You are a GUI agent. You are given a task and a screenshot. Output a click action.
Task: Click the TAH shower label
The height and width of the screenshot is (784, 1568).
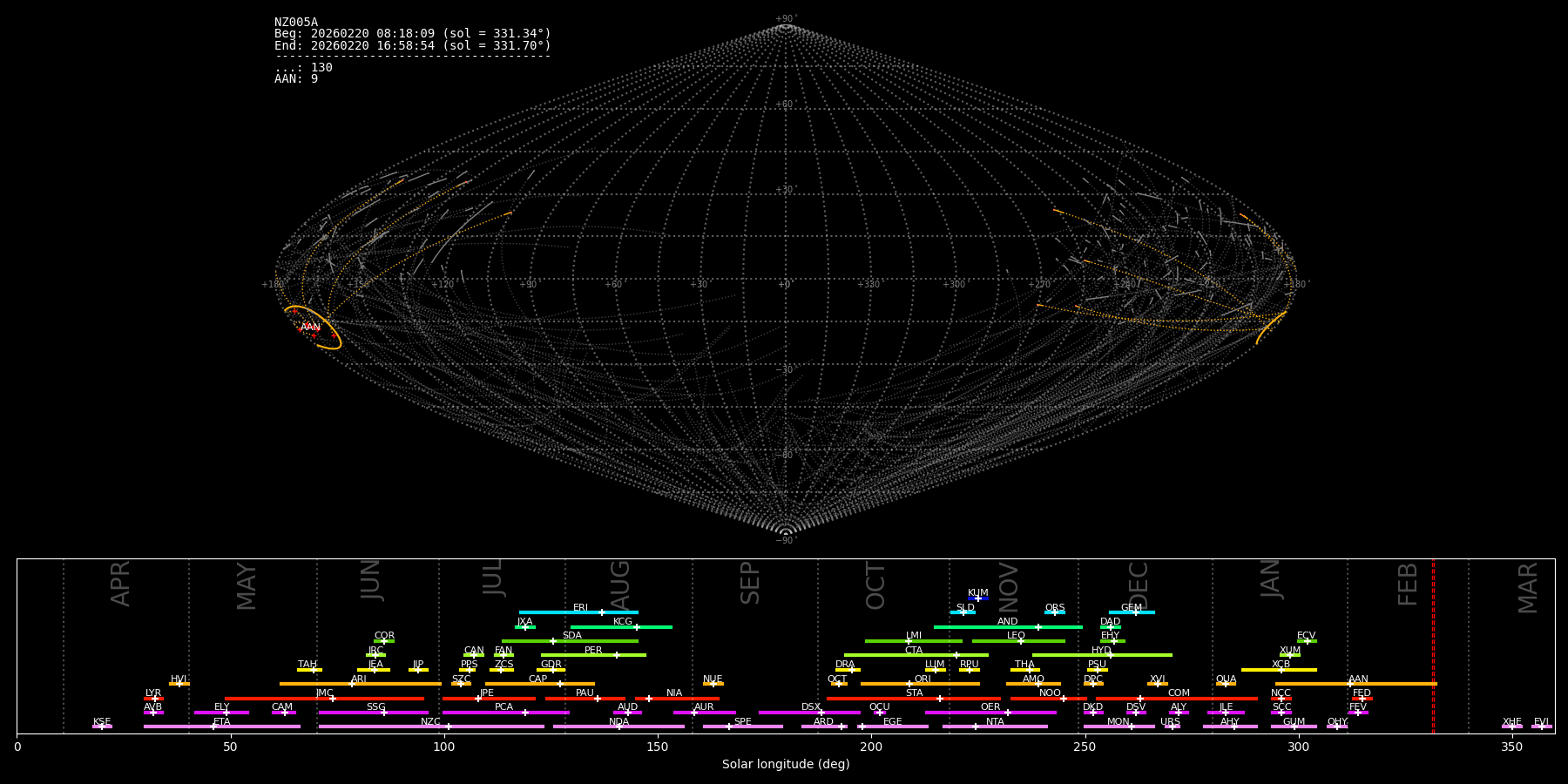(308, 665)
